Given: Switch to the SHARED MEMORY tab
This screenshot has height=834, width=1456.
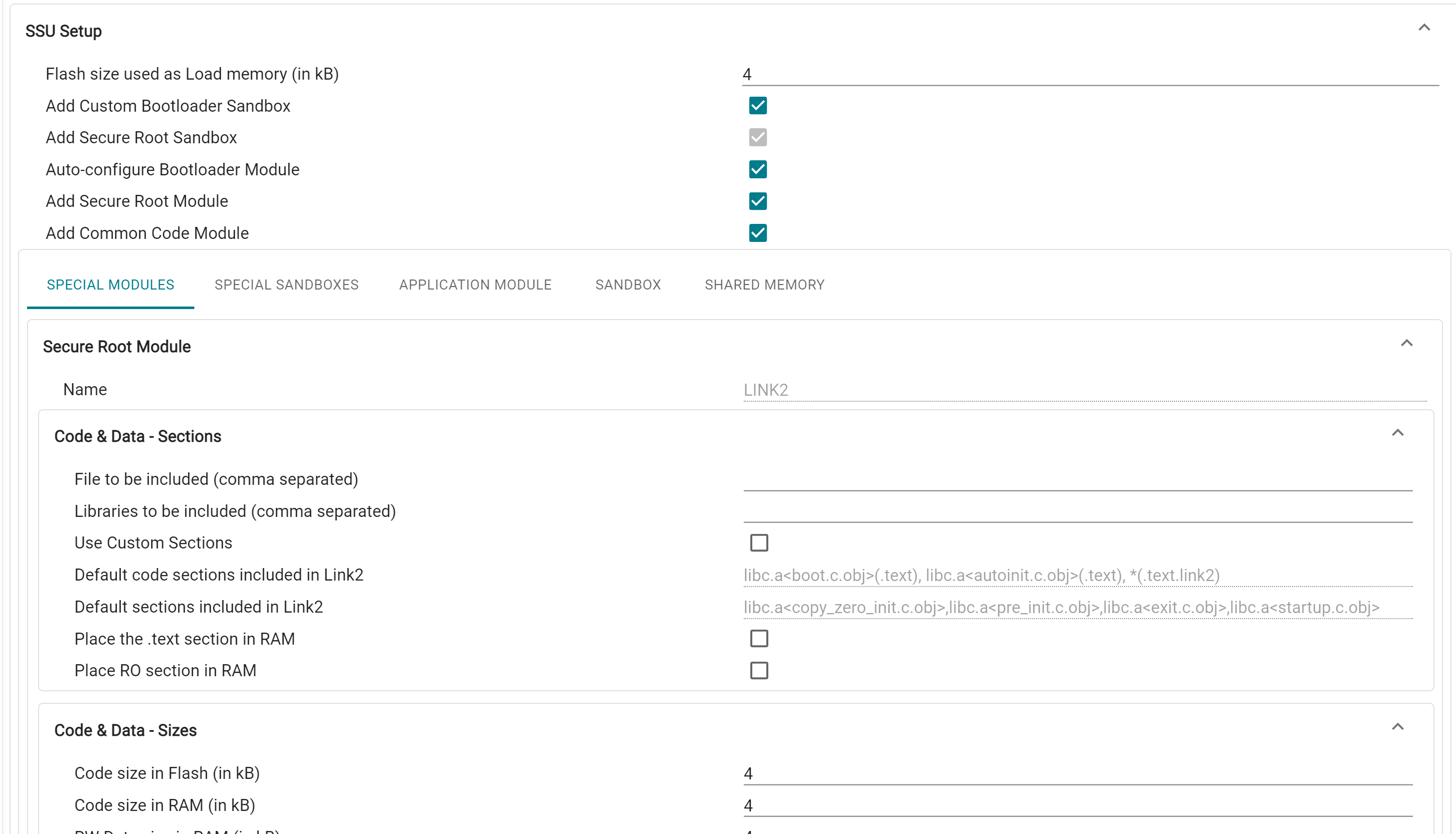Looking at the screenshot, I should click(765, 285).
